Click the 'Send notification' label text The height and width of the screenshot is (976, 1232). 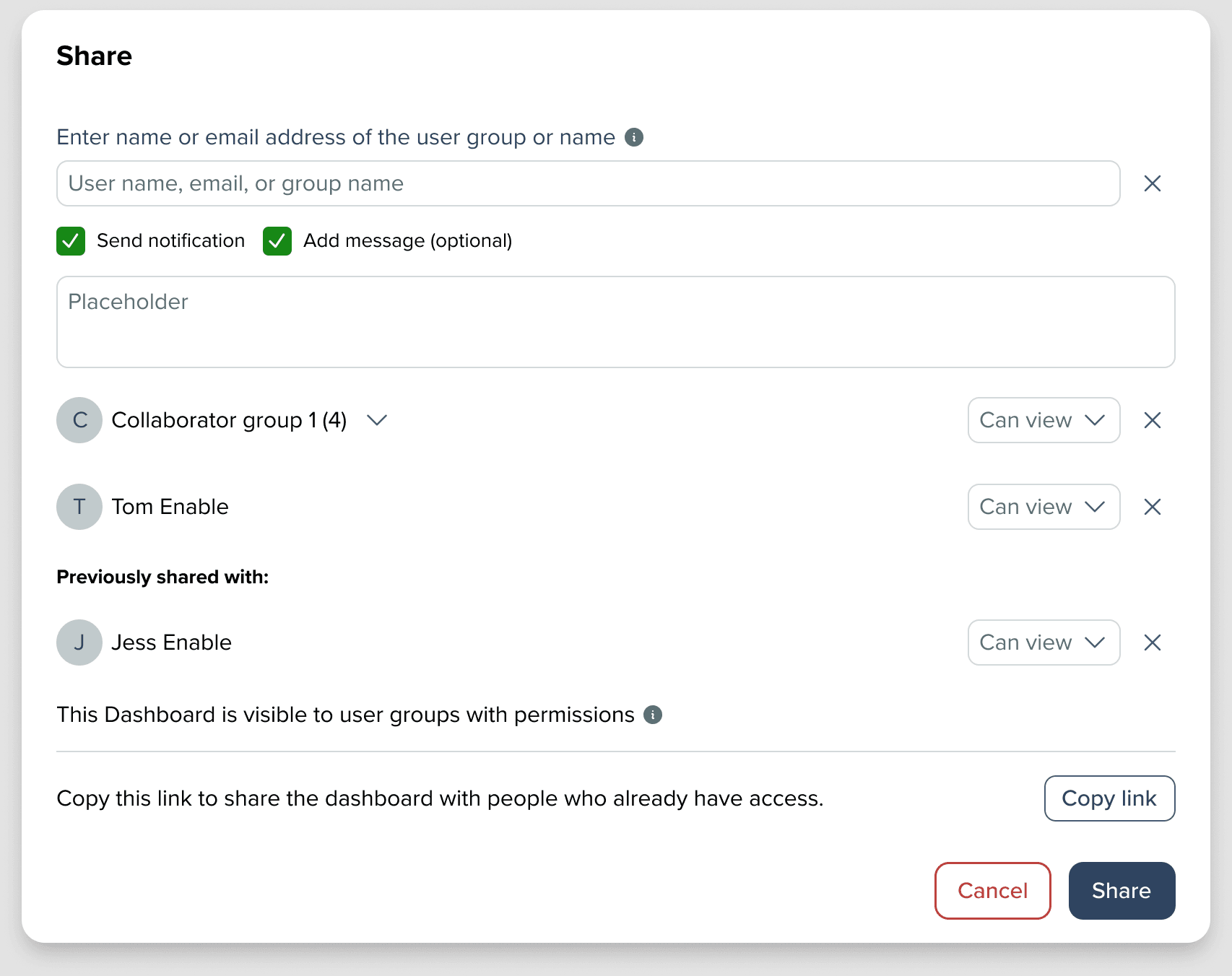point(170,240)
